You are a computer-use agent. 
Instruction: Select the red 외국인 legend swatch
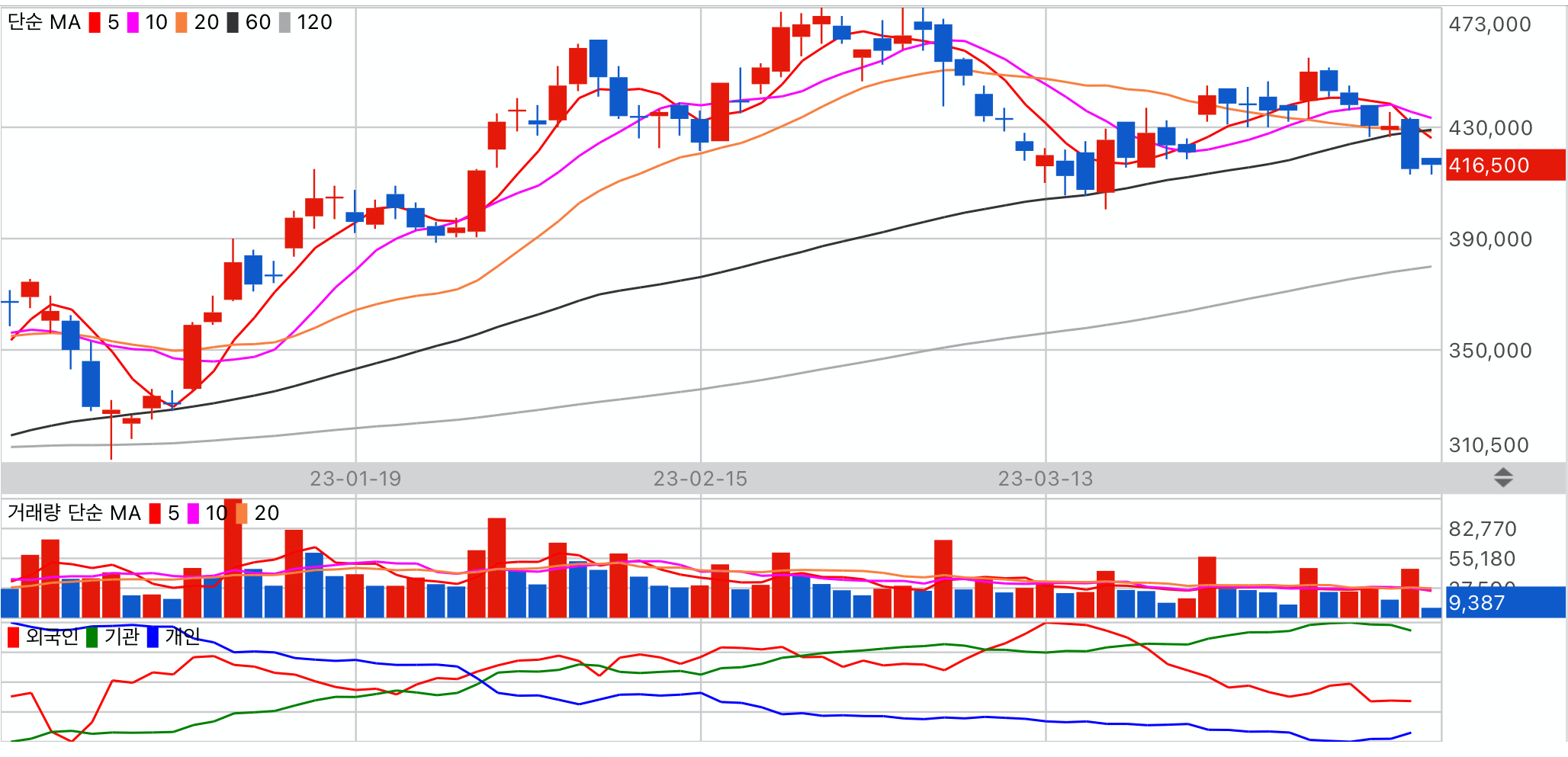(13, 637)
